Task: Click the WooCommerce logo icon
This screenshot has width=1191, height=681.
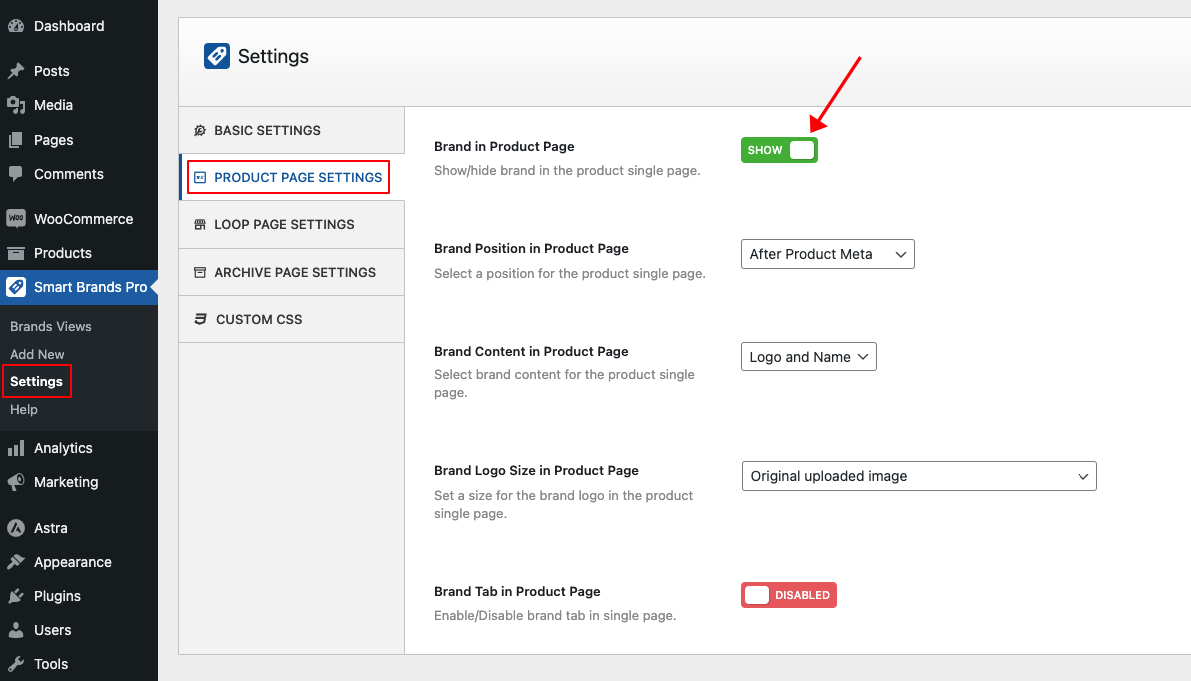Action: pyautogui.click(x=16, y=219)
